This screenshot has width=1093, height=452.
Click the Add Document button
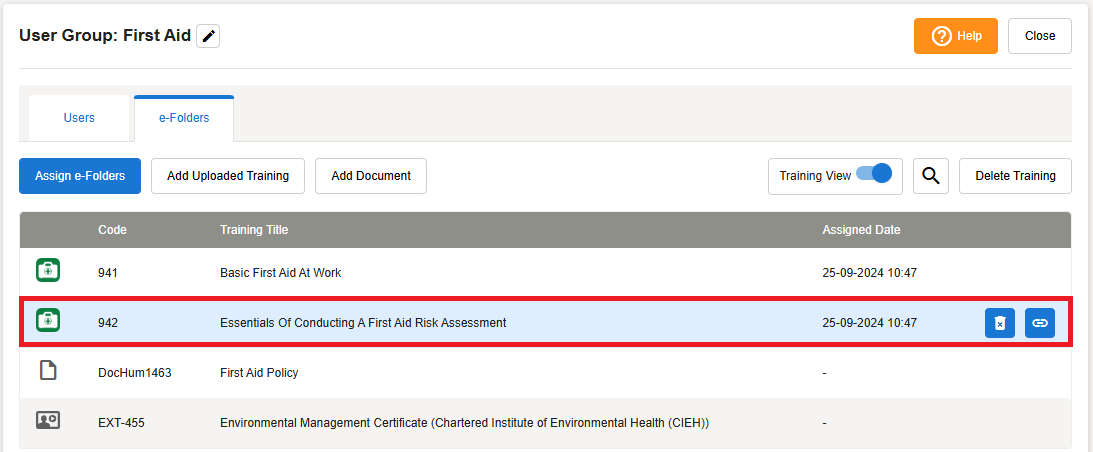371,176
